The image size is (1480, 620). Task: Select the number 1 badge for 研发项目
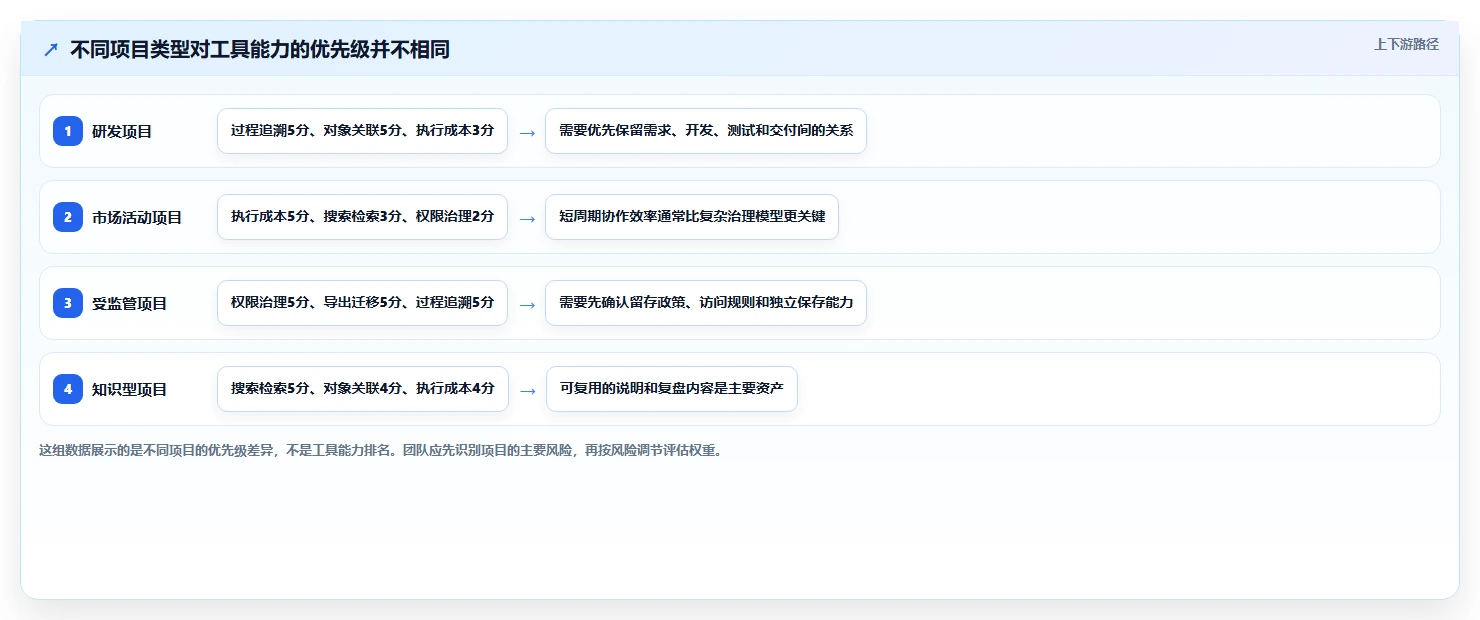point(68,131)
